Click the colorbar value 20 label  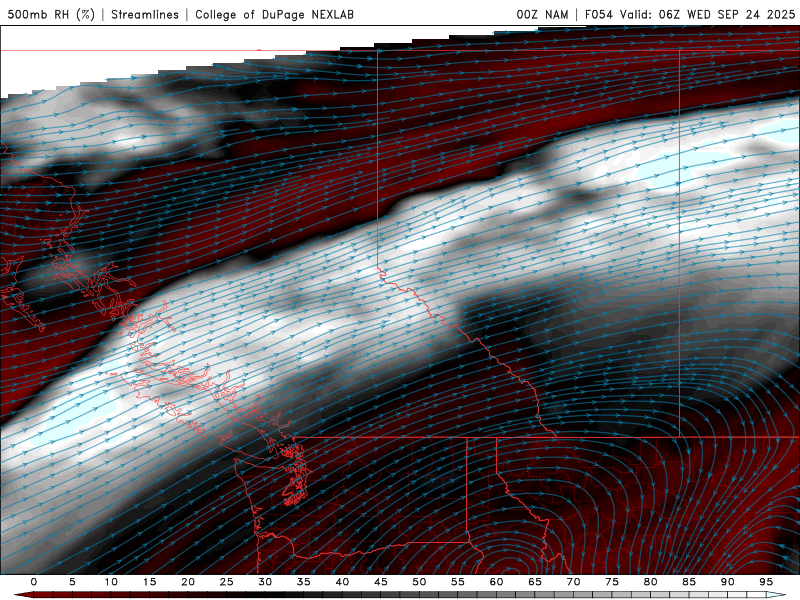[188, 582]
